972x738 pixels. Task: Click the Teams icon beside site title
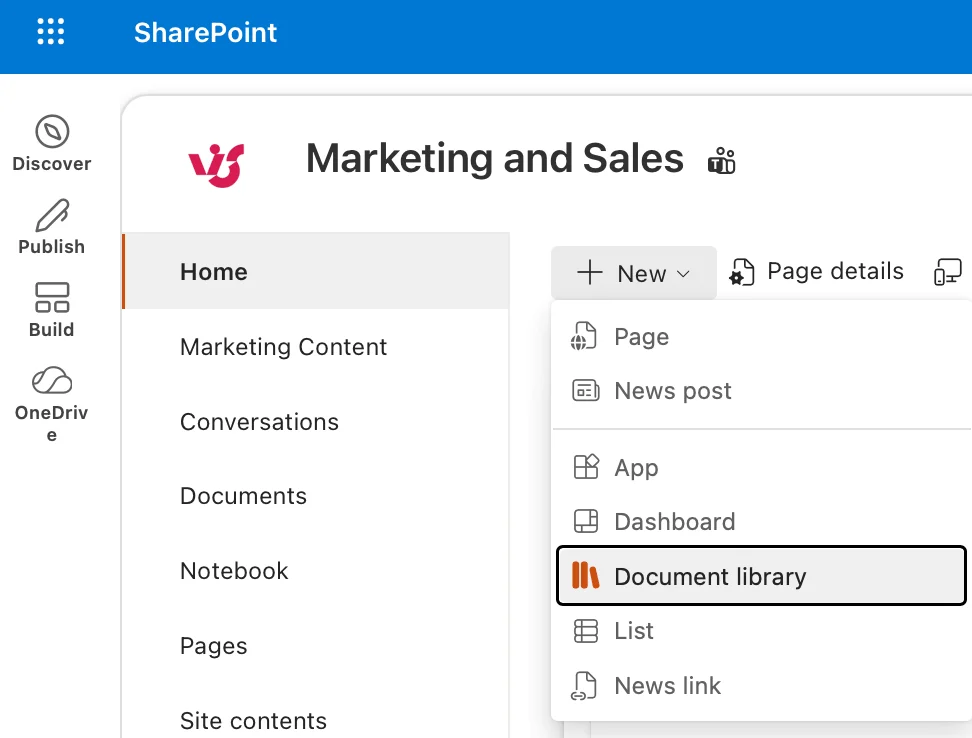(722, 160)
